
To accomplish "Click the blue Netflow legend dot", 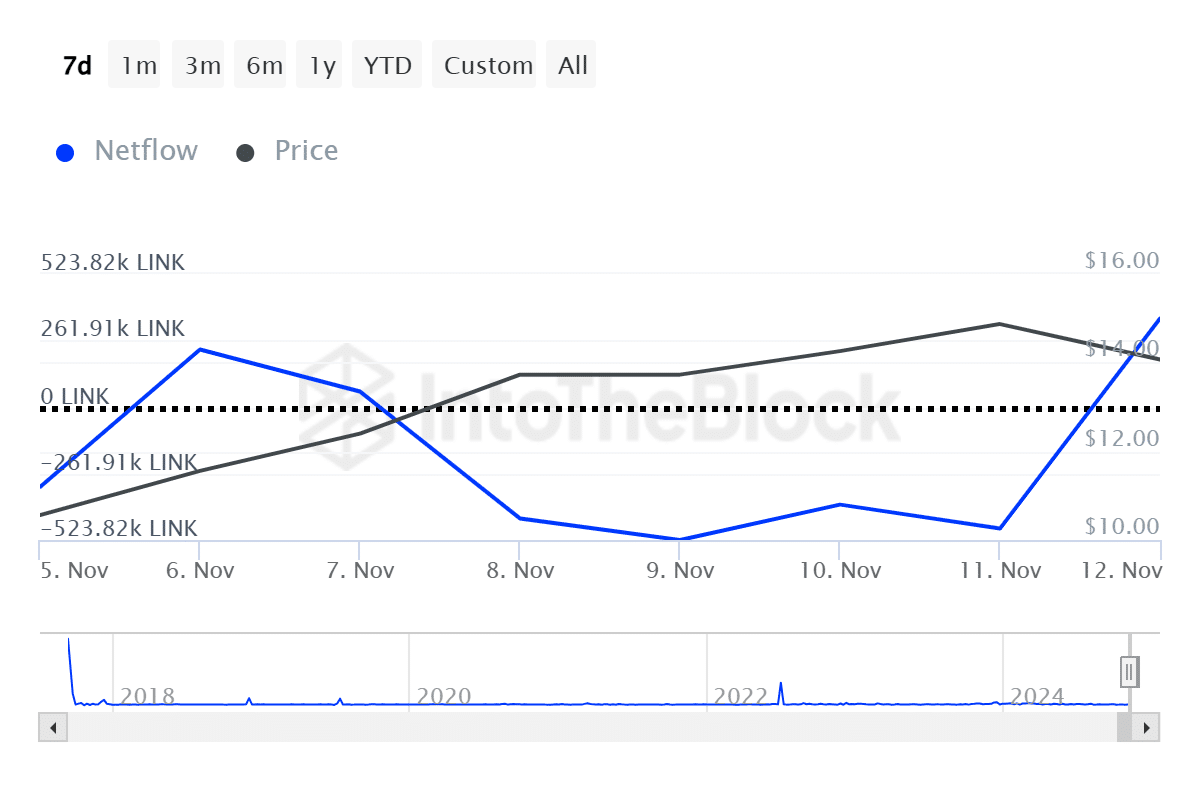I will click(65, 153).
